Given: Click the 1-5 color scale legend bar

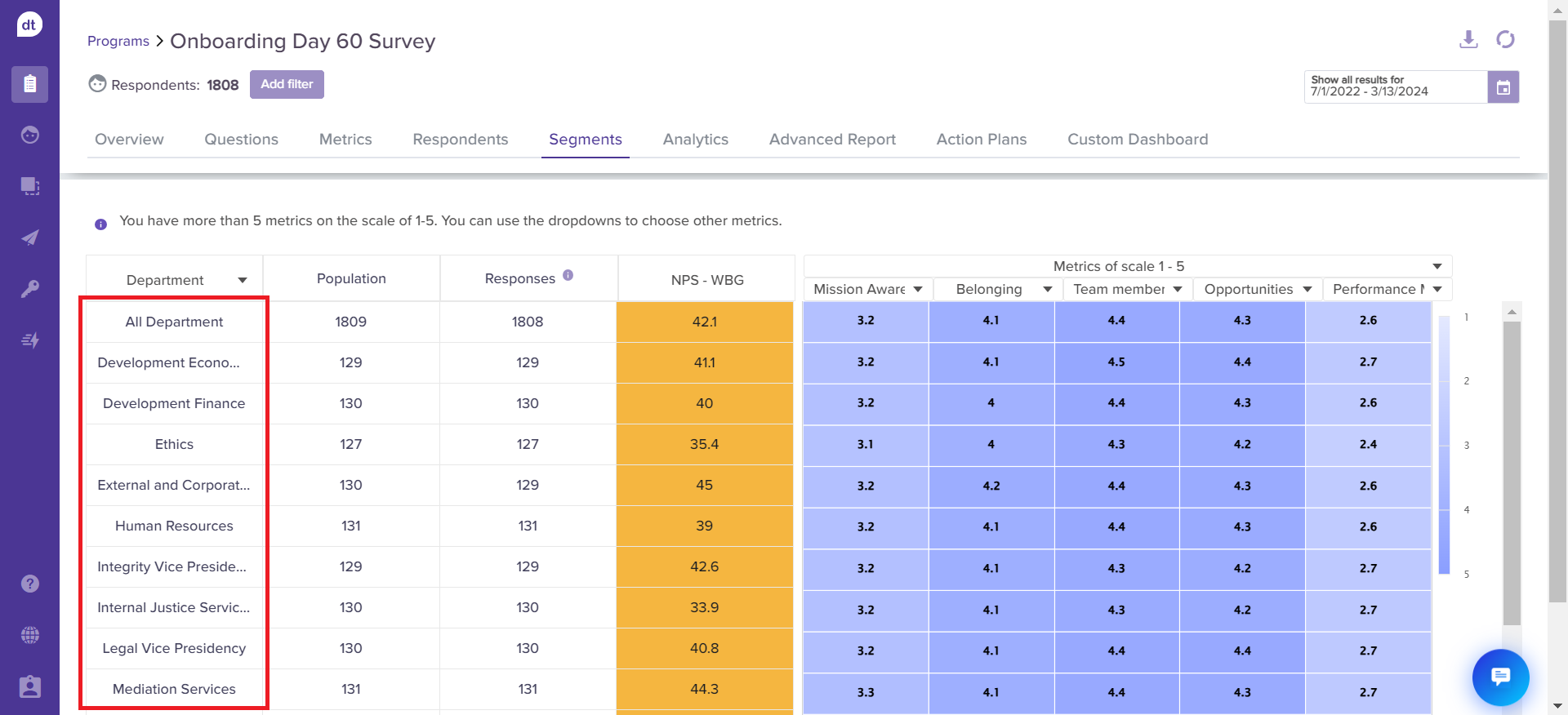Looking at the screenshot, I should click(x=1444, y=445).
